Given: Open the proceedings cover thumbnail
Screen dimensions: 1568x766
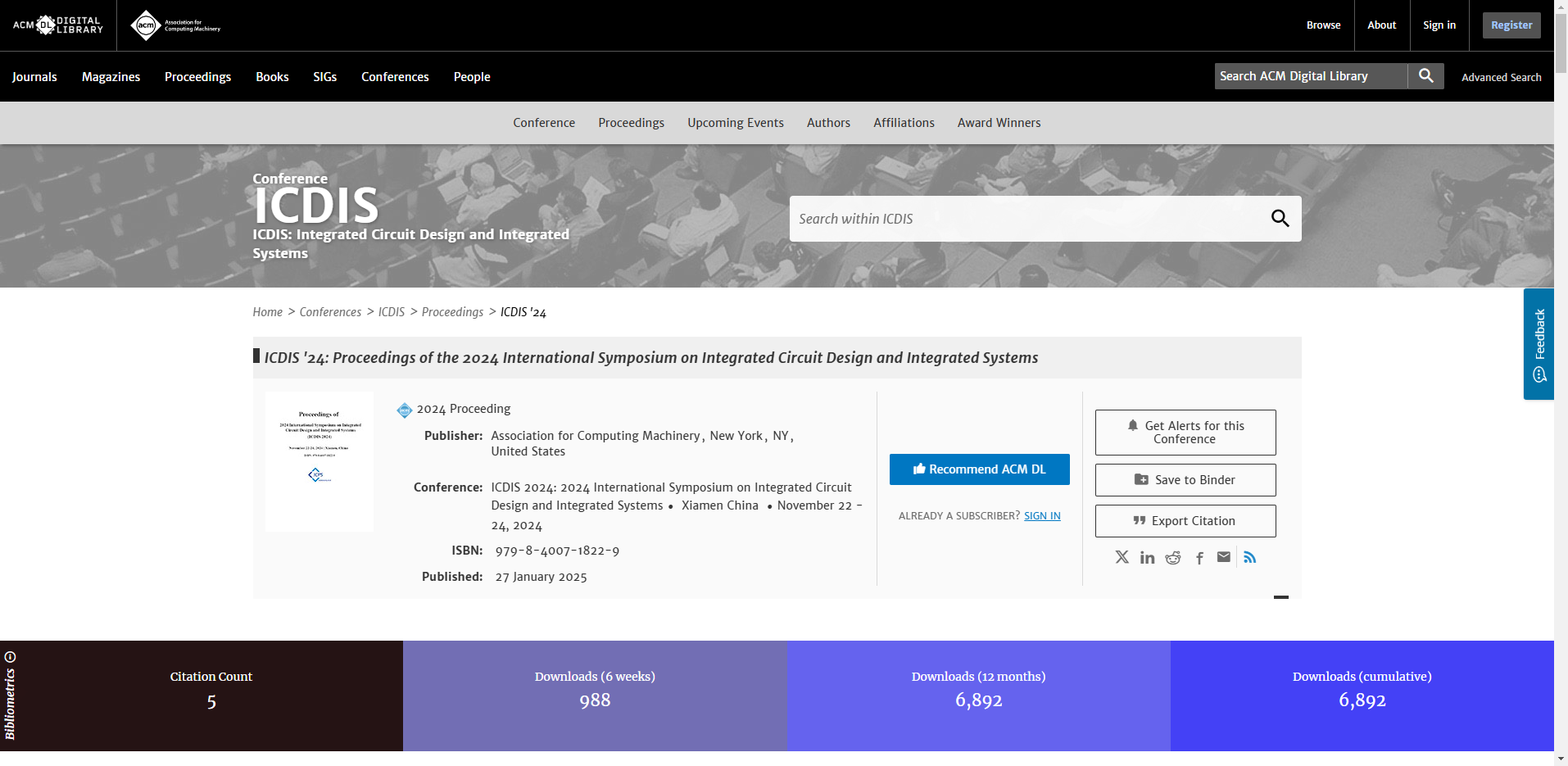Looking at the screenshot, I should (x=319, y=461).
